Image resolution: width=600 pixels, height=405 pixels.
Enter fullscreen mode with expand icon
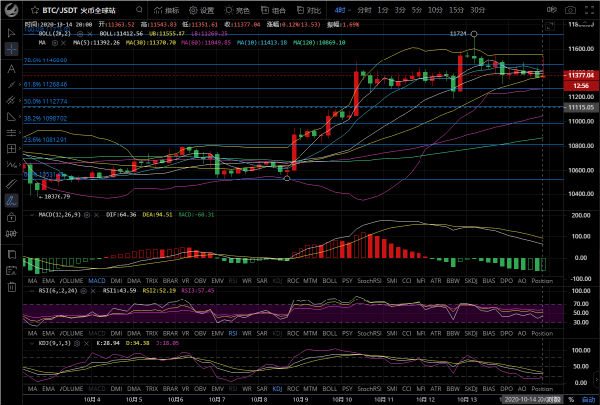[x=590, y=10]
